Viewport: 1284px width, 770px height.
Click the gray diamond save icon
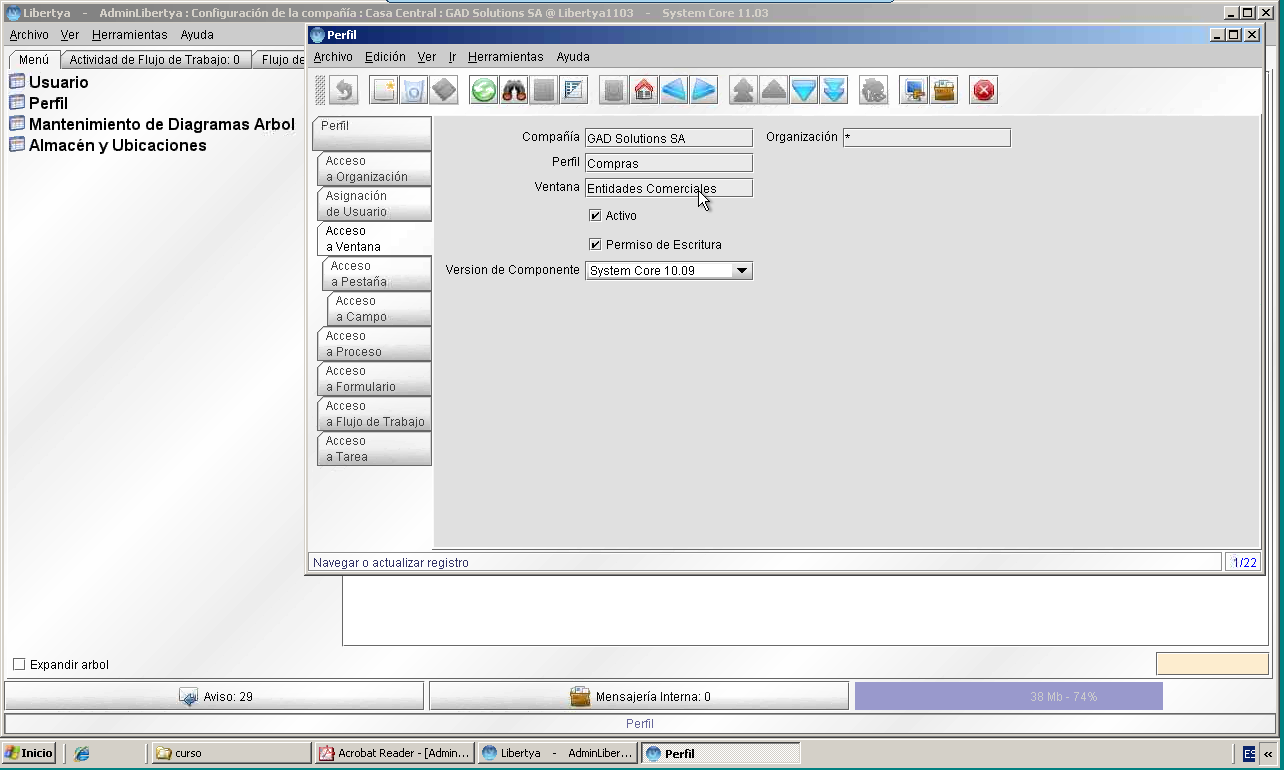click(x=444, y=90)
